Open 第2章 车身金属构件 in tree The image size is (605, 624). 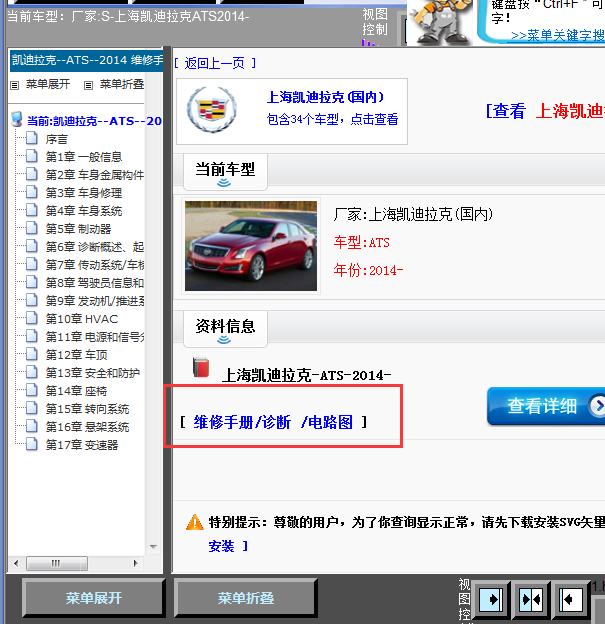95,175
